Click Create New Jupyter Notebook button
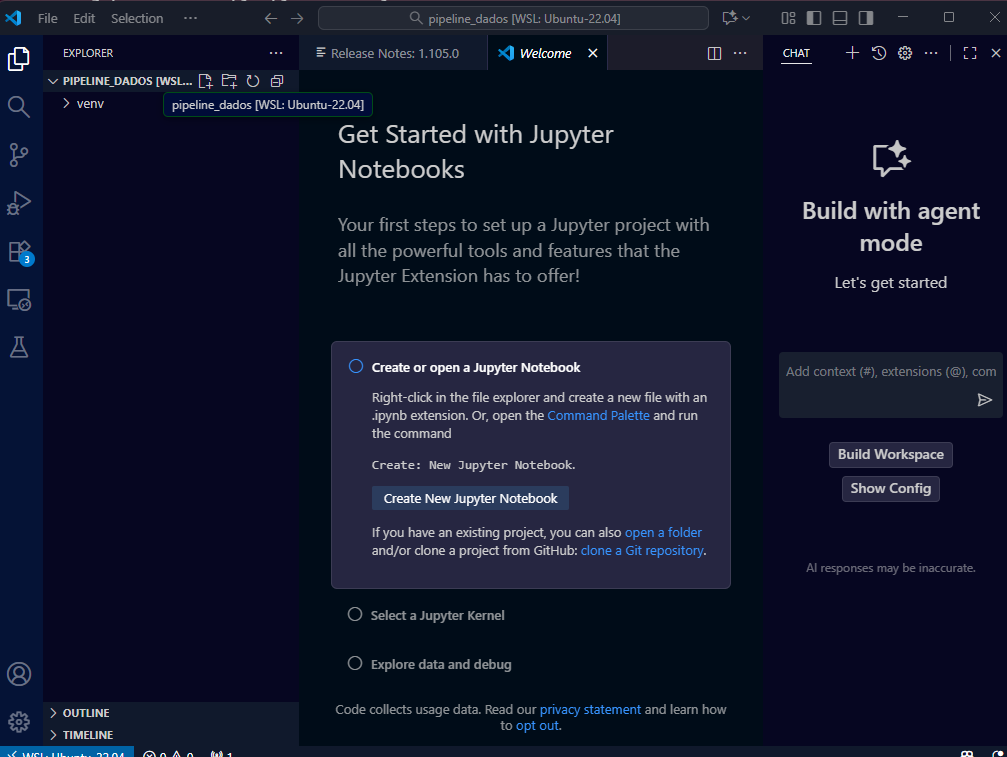 coord(470,498)
